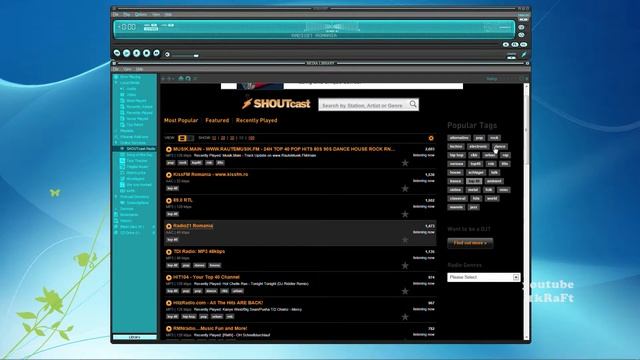The width and height of the screenshot is (640, 360).
Task: Star MUSIK.MAIN station as favorite
Action: [405, 163]
